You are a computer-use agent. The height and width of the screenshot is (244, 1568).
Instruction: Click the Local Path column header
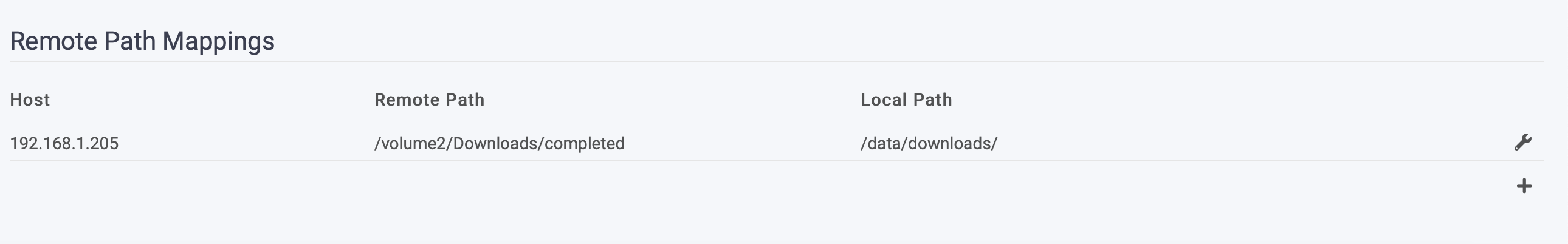click(x=906, y=100)
